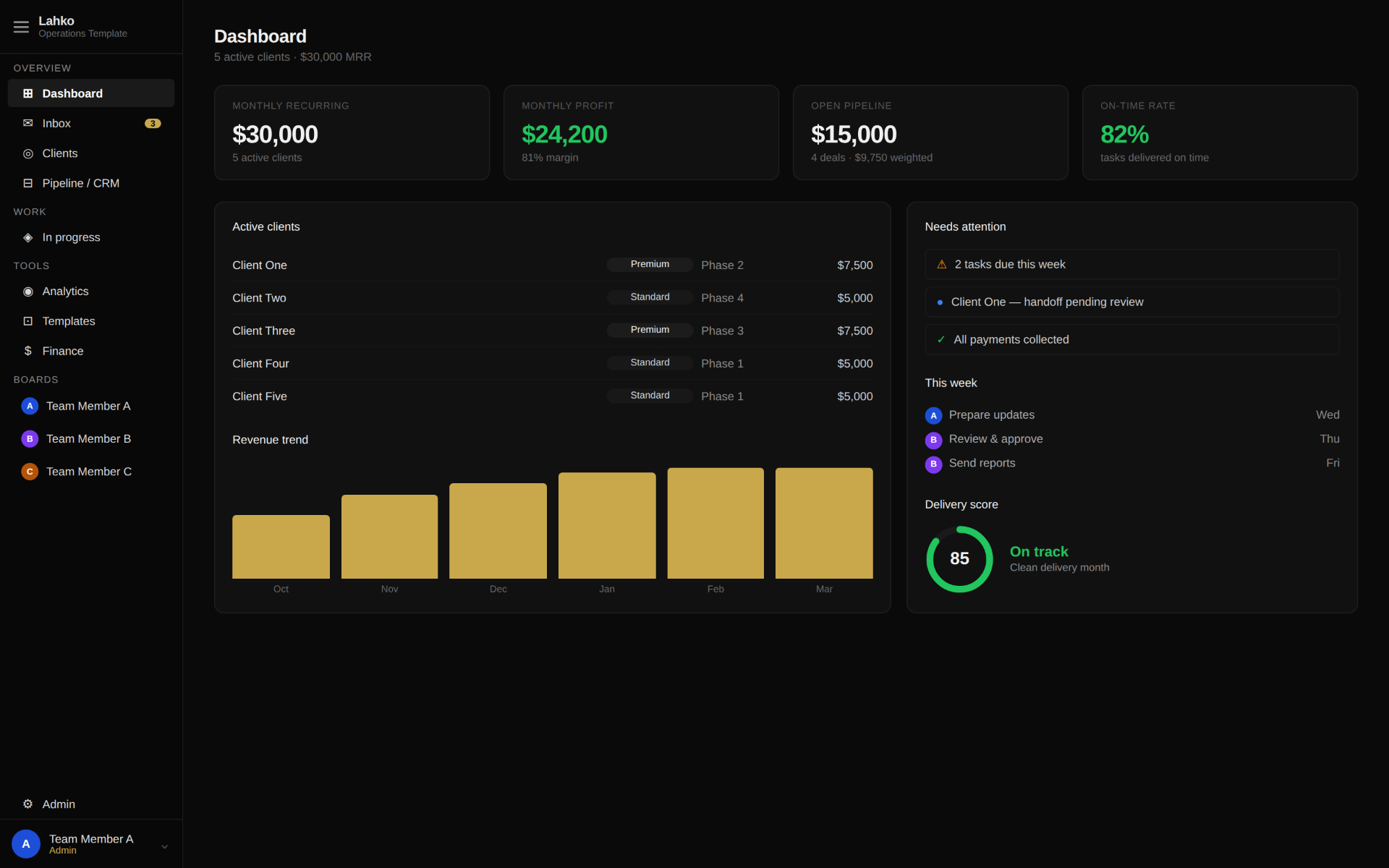The width and height of the screenshot is (1389, 868).
Task: Open Admin settings
Action: (91, 804)
